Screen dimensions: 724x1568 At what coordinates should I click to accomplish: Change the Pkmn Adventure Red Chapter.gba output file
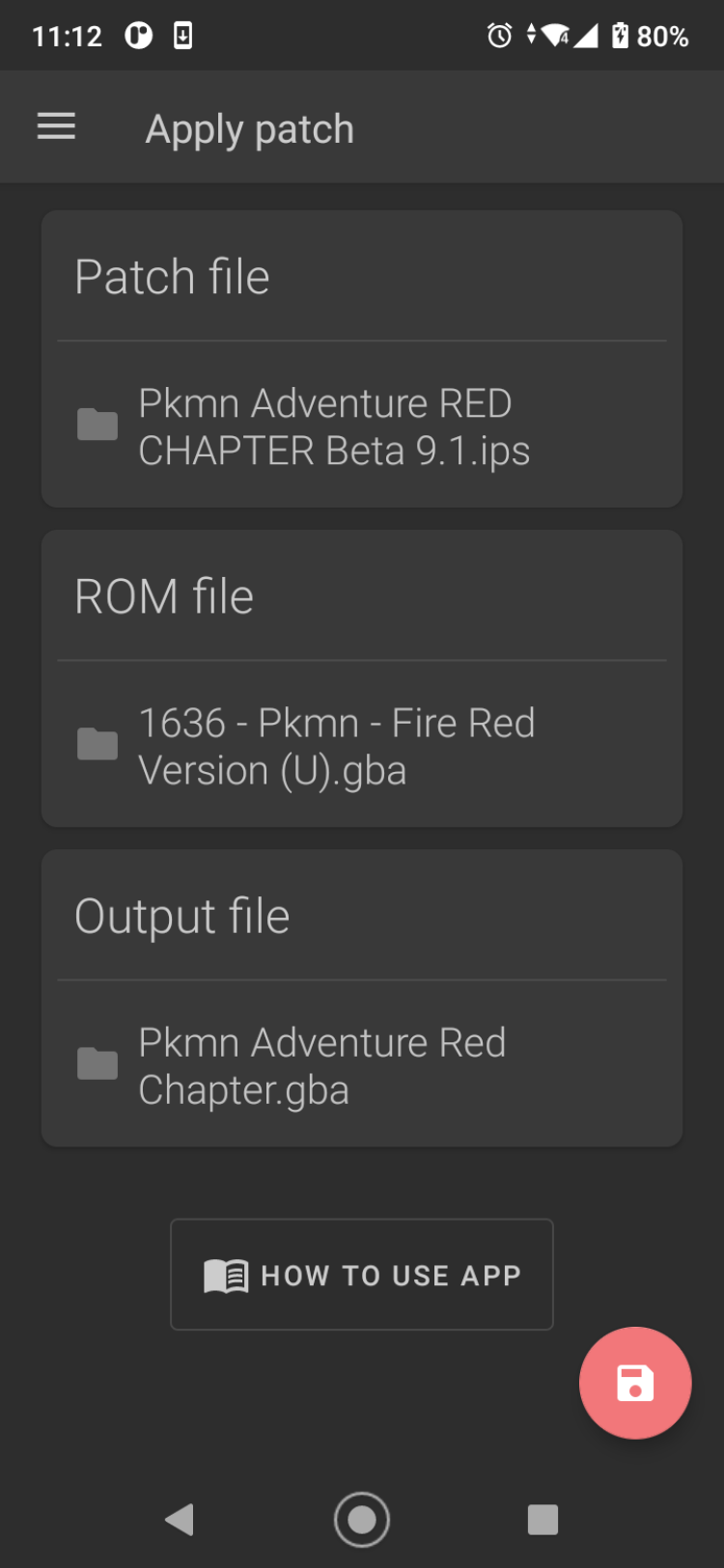321,1065
